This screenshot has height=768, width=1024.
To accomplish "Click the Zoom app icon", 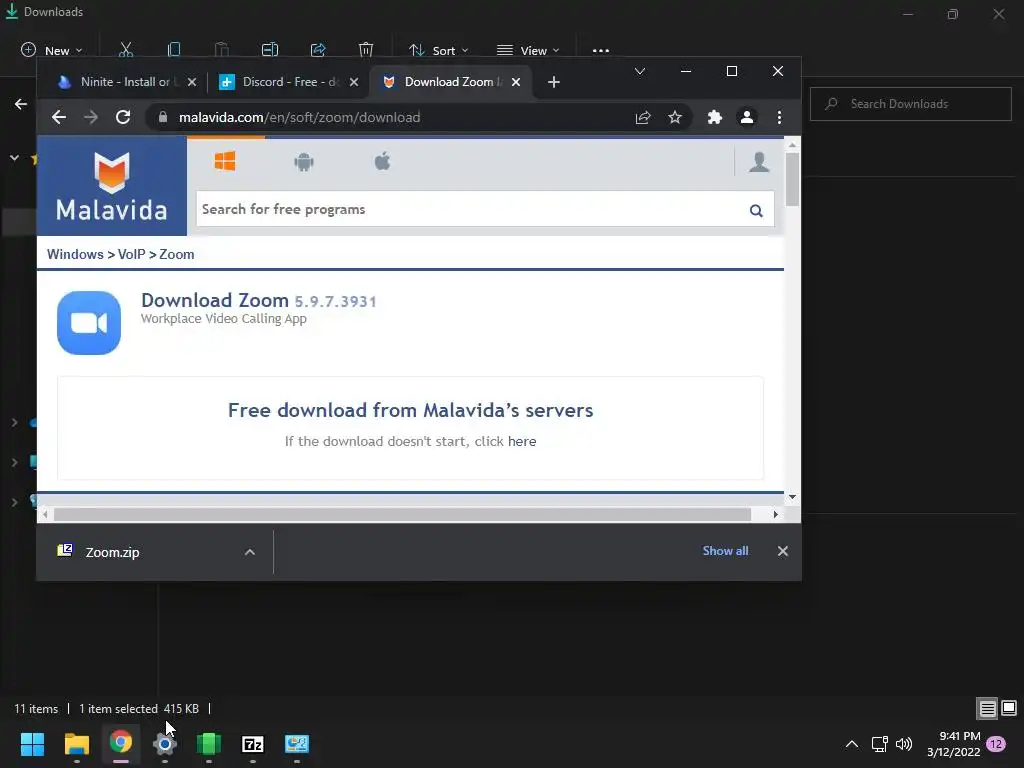I will pos(89,323).
